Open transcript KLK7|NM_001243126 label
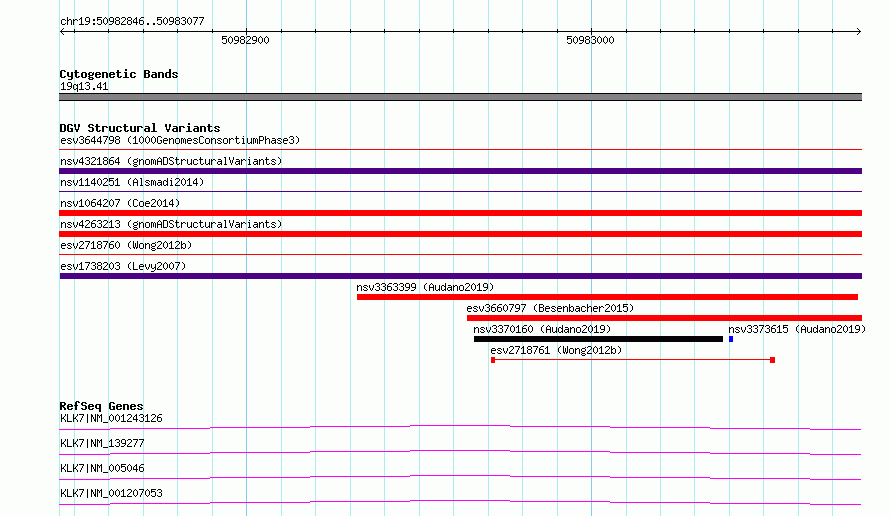The height and width of the screenshot is (516, 890). (111, 418)
